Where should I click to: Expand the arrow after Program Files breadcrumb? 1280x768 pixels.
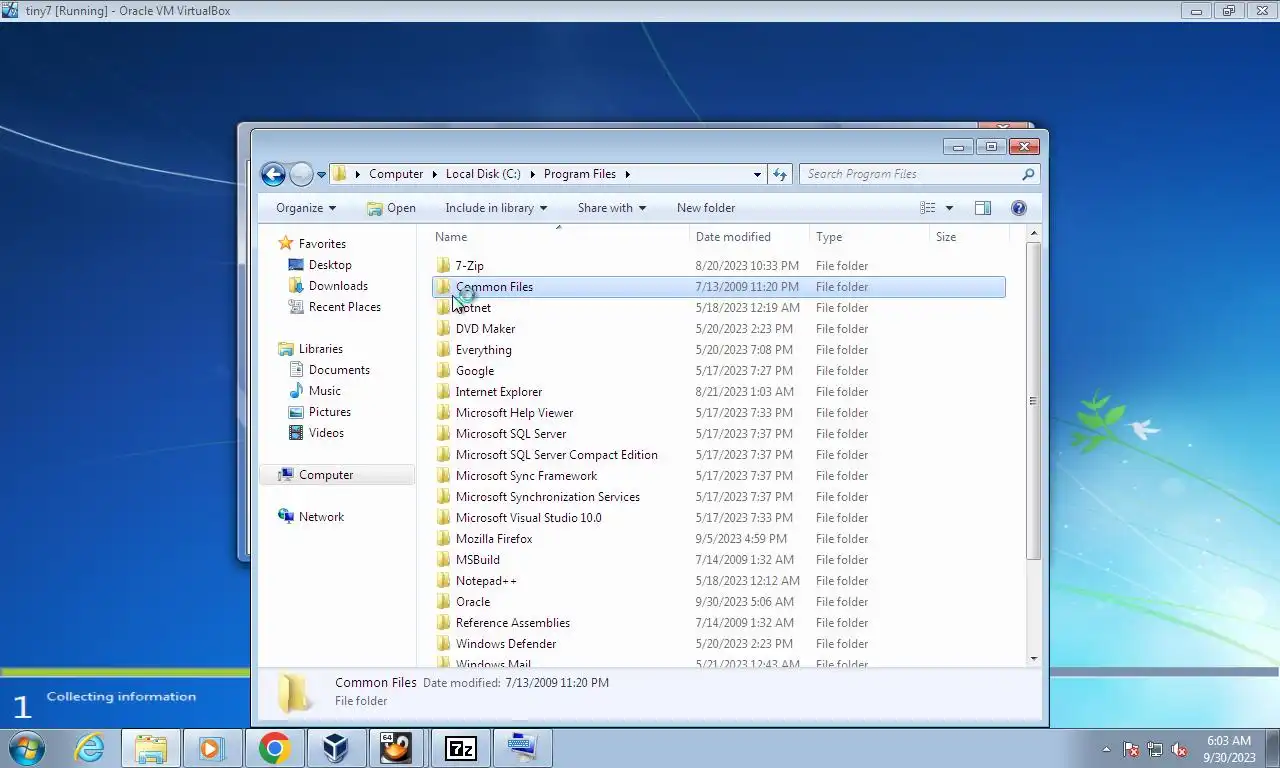click(628, 174)
